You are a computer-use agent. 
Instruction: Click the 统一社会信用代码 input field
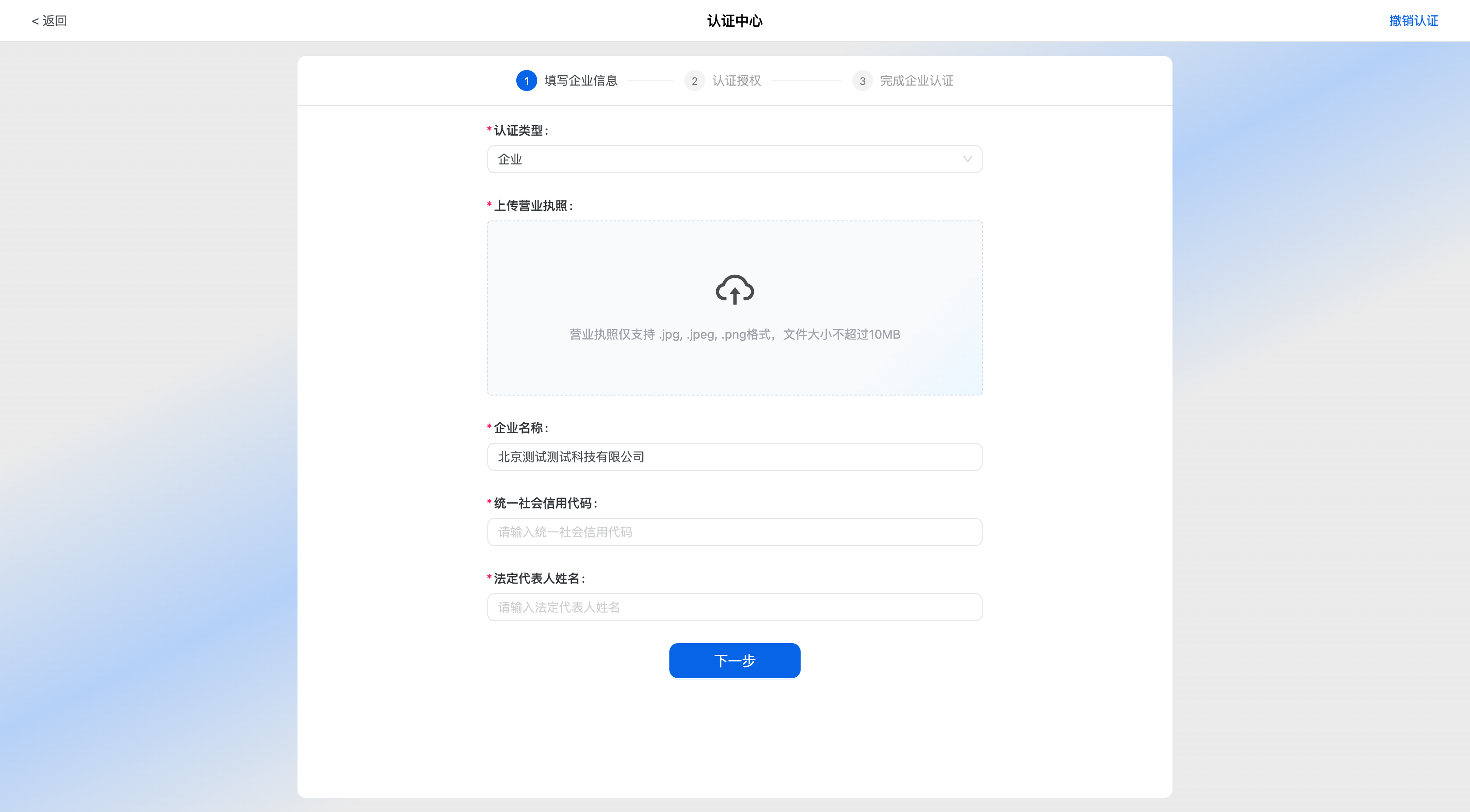(735, 532)
